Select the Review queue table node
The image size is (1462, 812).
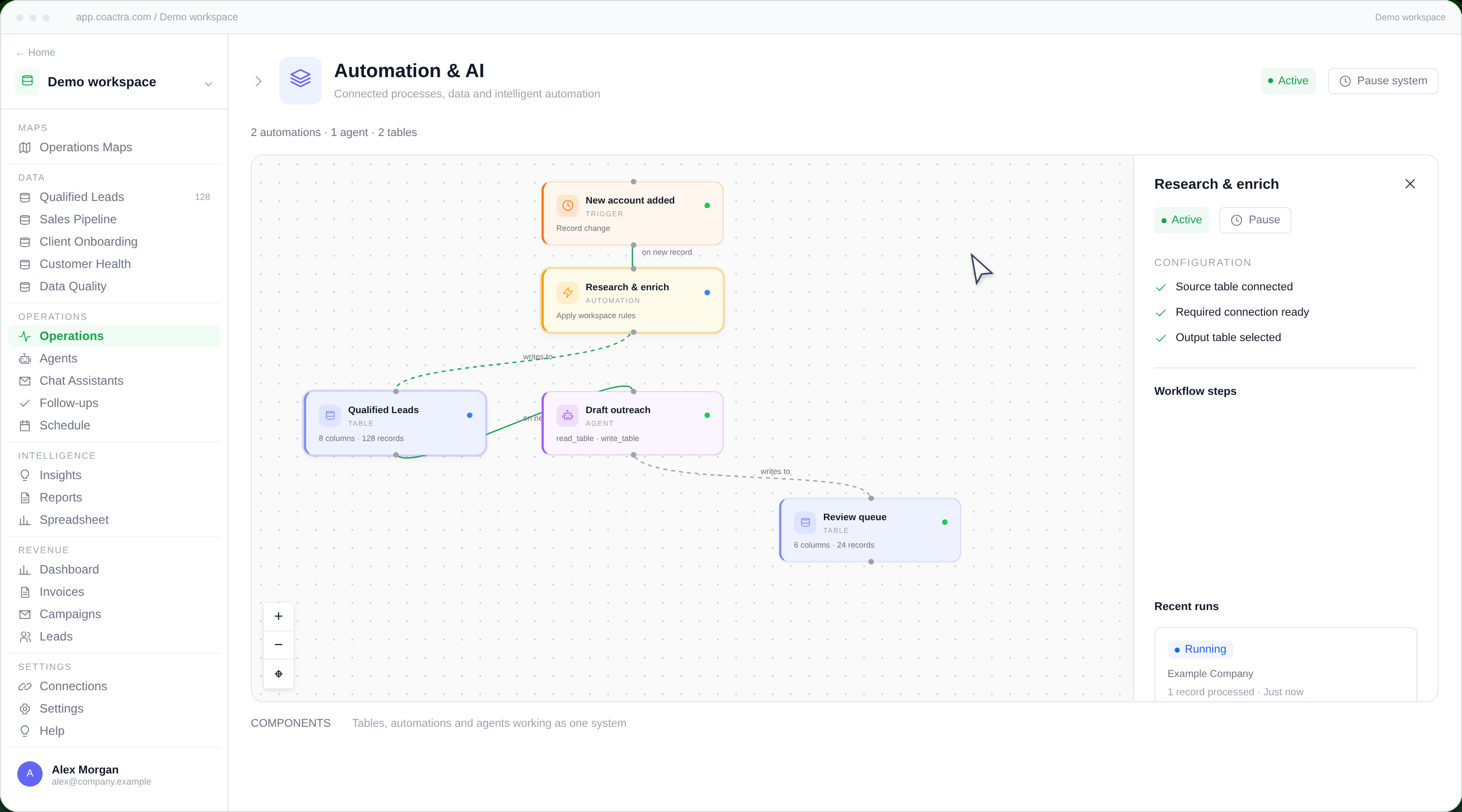(870, 530)
